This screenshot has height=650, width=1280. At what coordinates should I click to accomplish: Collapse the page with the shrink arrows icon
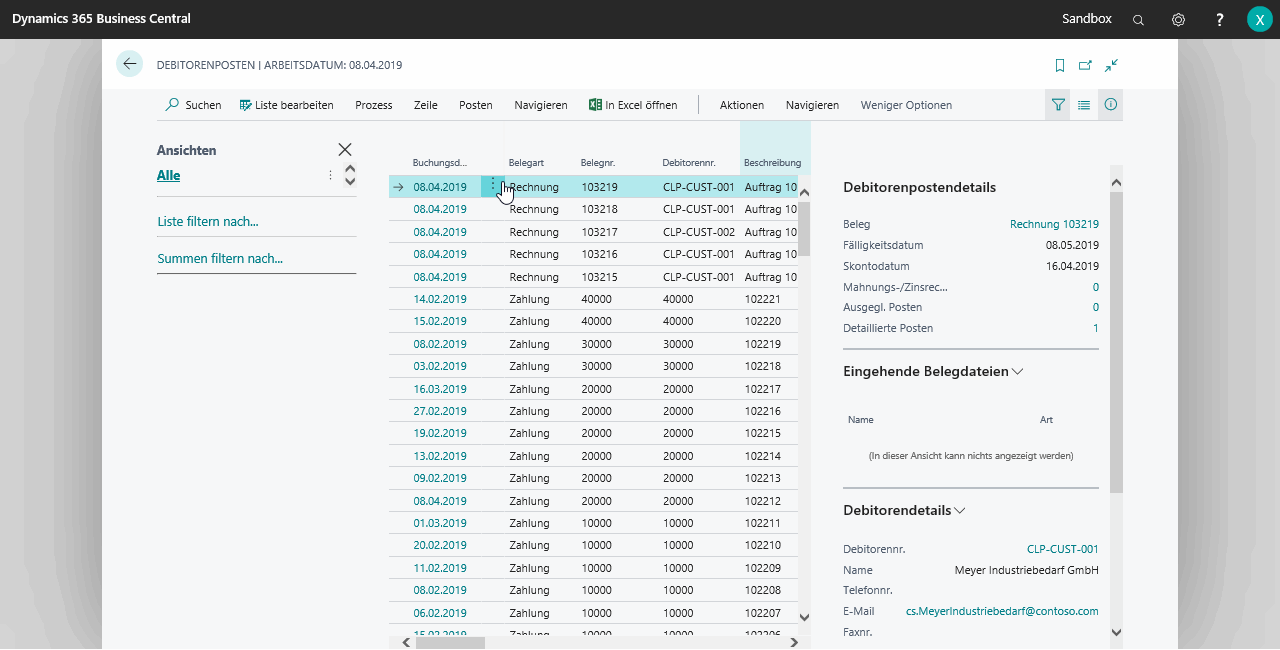click(1111, 65)
